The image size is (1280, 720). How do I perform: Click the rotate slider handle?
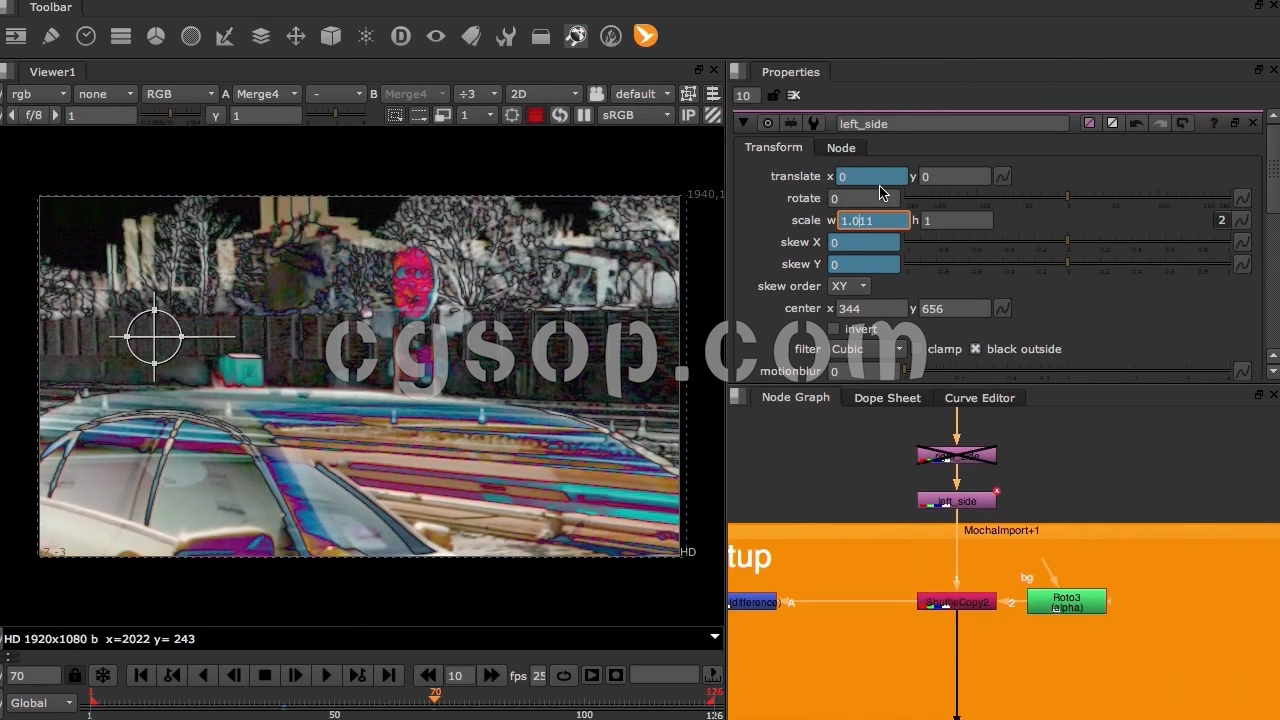(1067, 197)
